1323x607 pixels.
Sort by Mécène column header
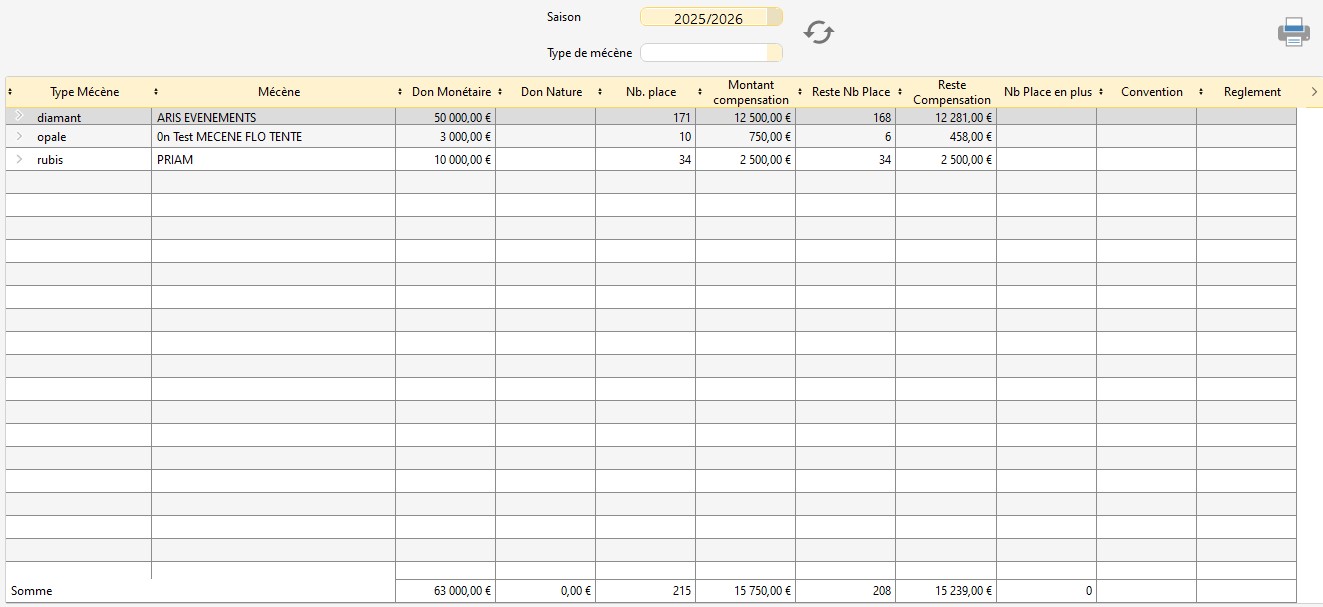pos(278,92)
